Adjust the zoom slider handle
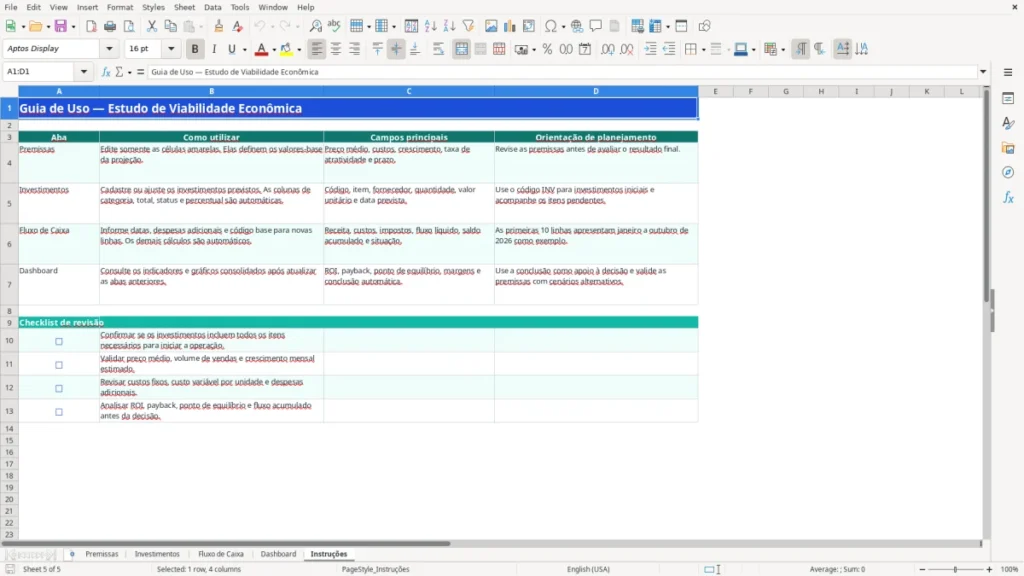The width and height of the screenshot is (1024, 576). [955, 569]
